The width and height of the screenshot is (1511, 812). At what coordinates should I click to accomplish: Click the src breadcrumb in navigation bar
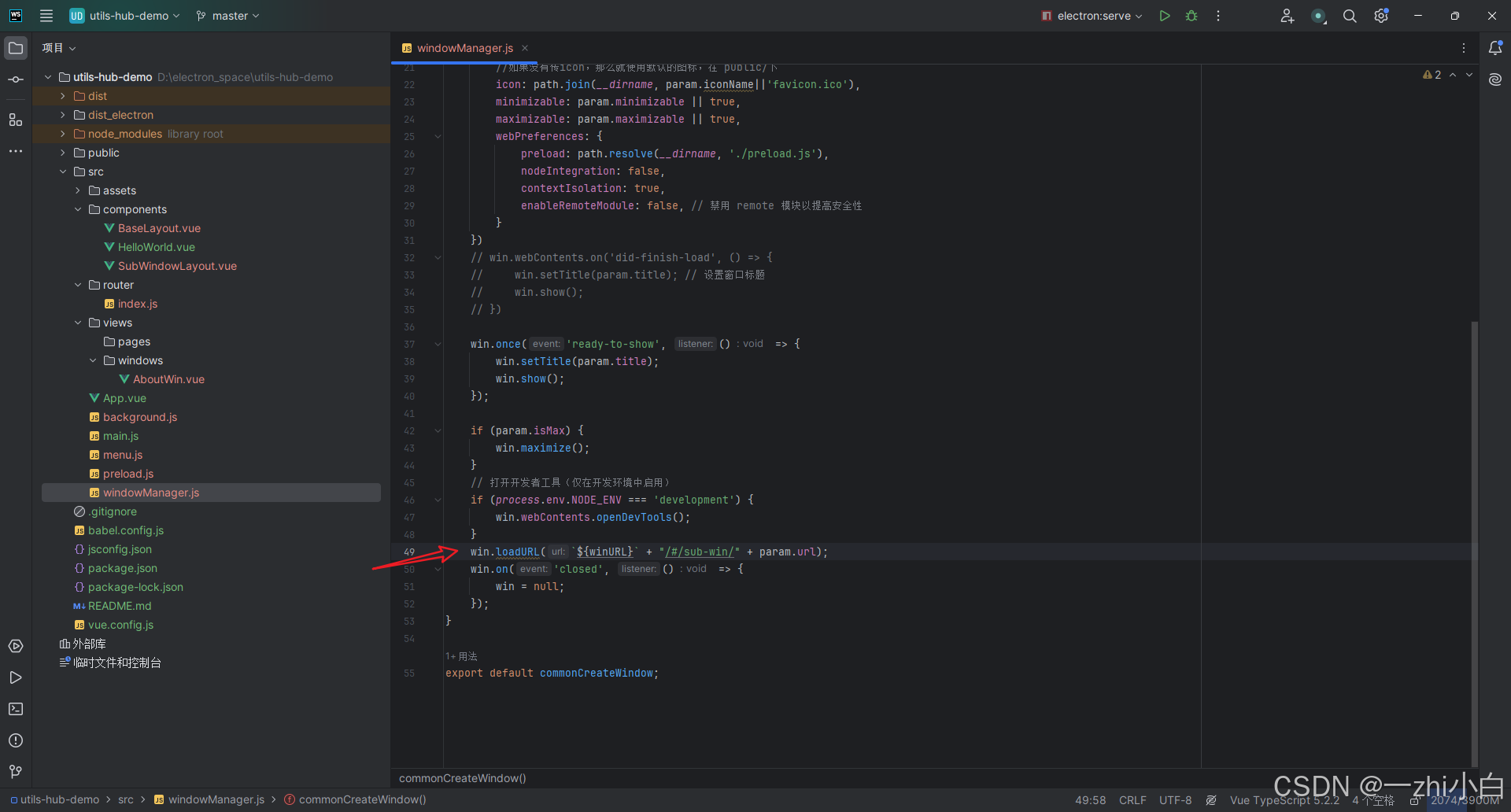126,799
